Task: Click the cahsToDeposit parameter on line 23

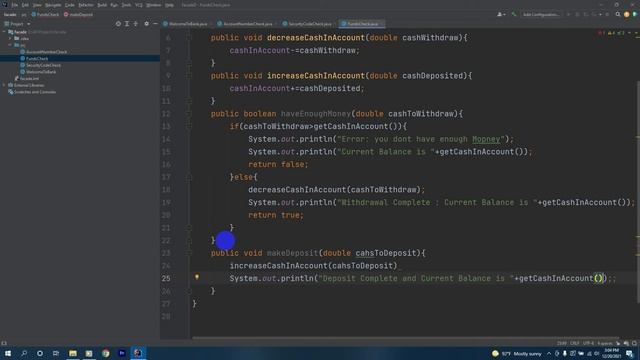Action: coord(386,253)
